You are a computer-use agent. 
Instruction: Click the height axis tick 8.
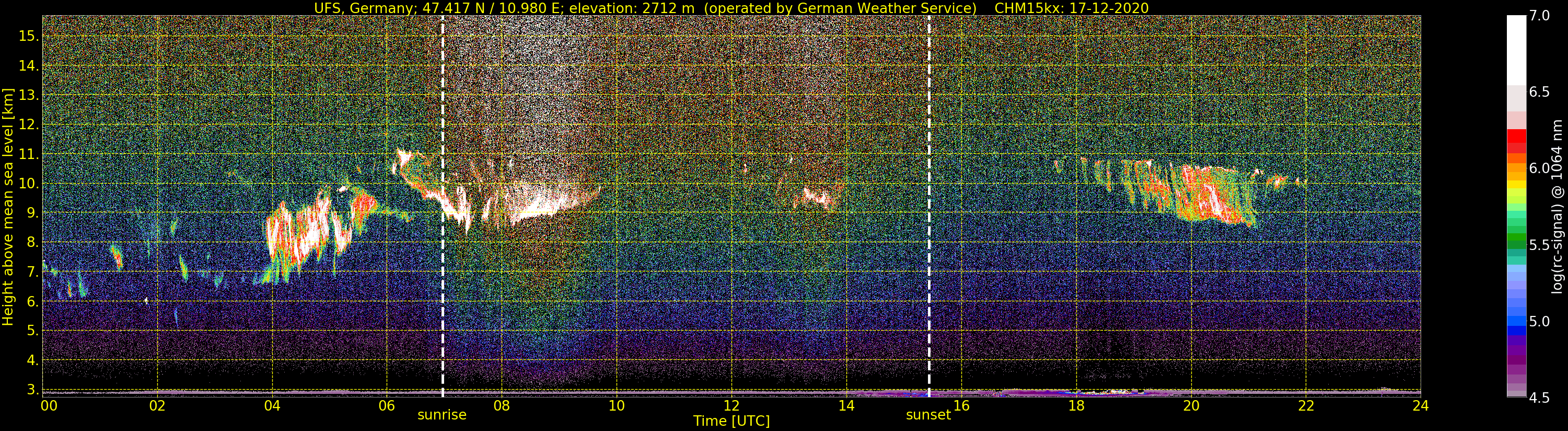click(32, 243)
